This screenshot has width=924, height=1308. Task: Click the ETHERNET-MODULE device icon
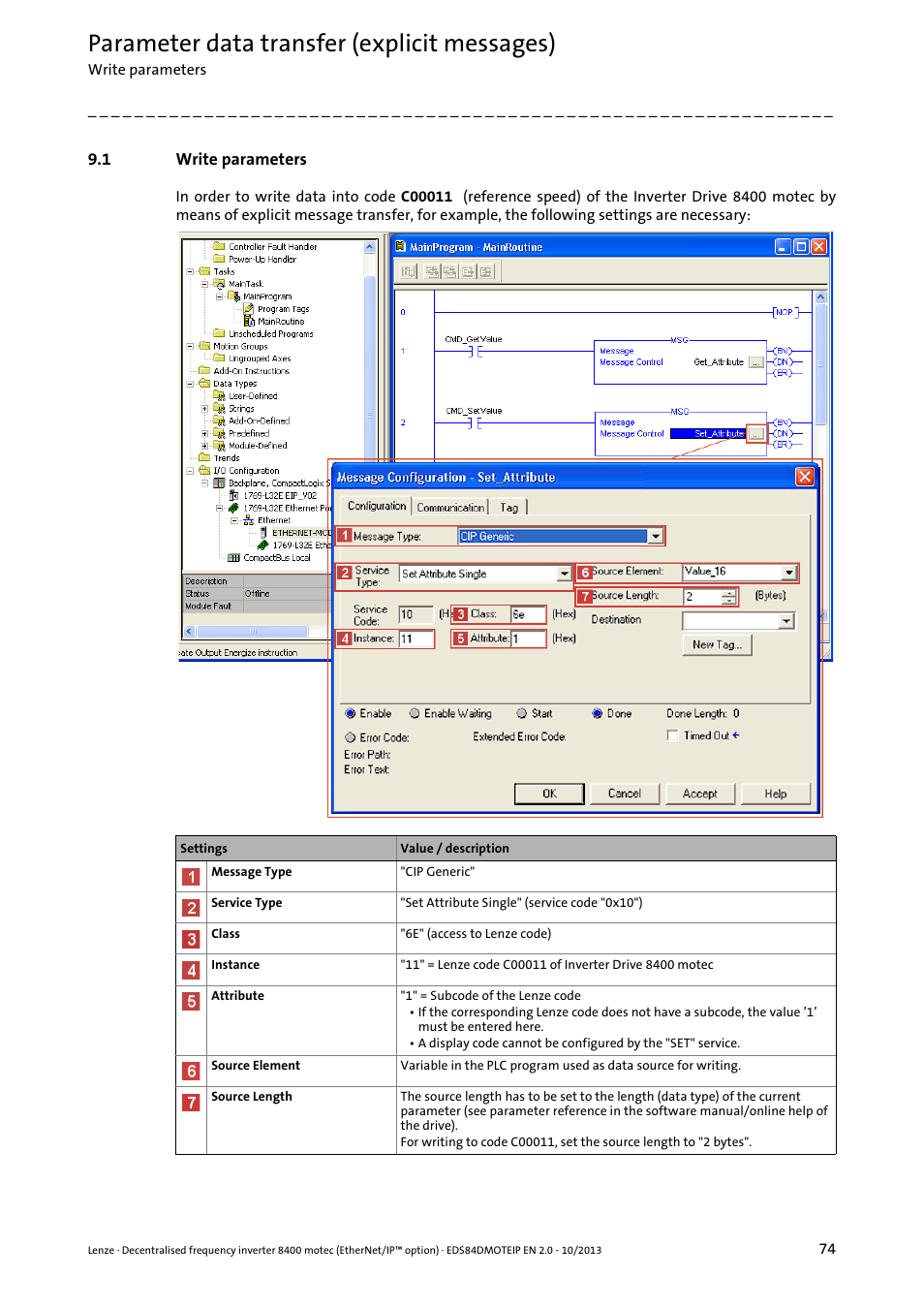click(263, 533)
